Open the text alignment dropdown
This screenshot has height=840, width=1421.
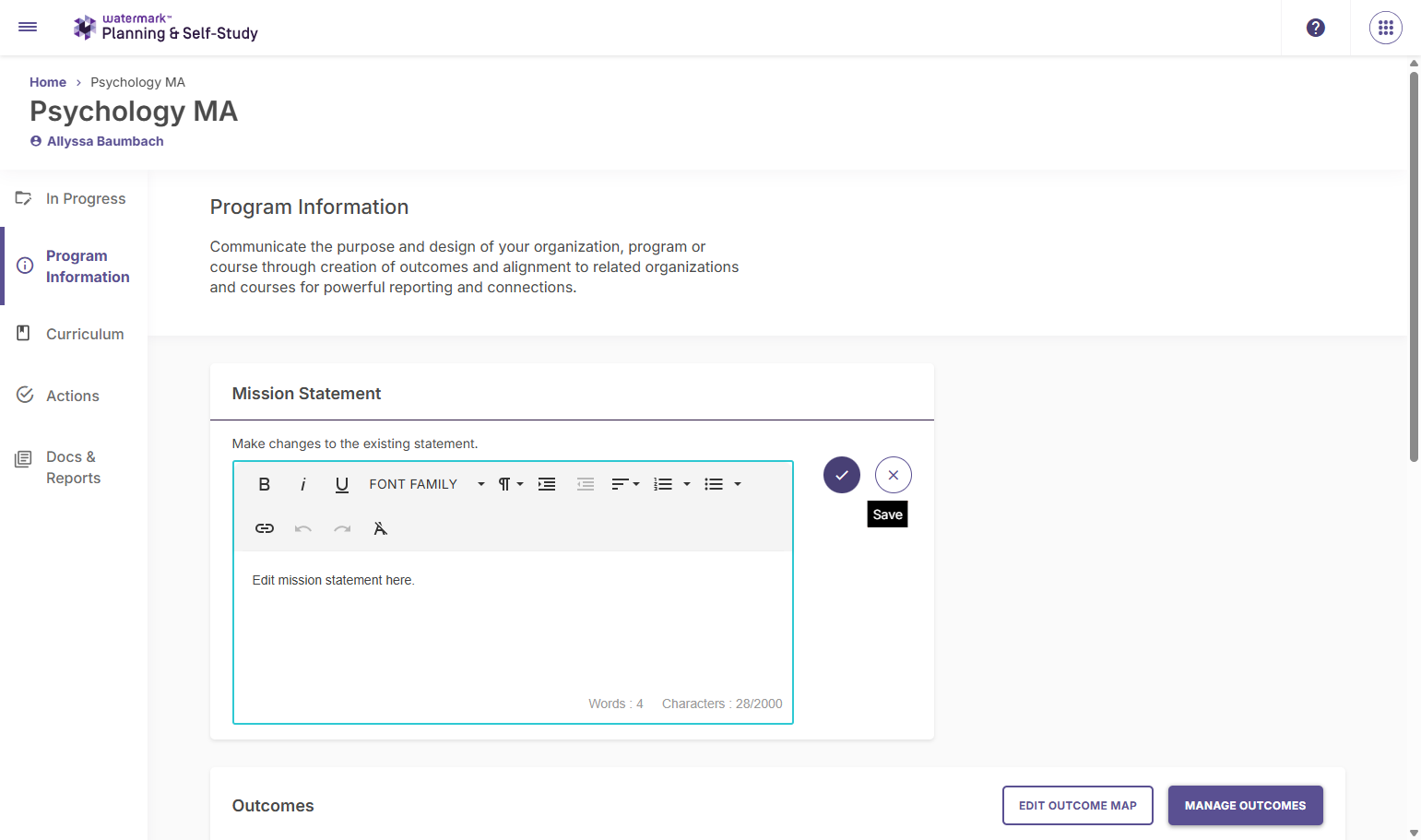(625, 484)
